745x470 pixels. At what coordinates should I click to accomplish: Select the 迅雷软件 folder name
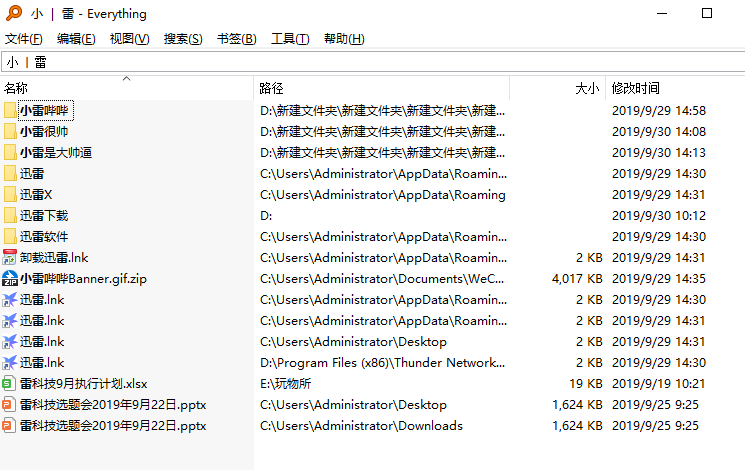tap(44, 236)
